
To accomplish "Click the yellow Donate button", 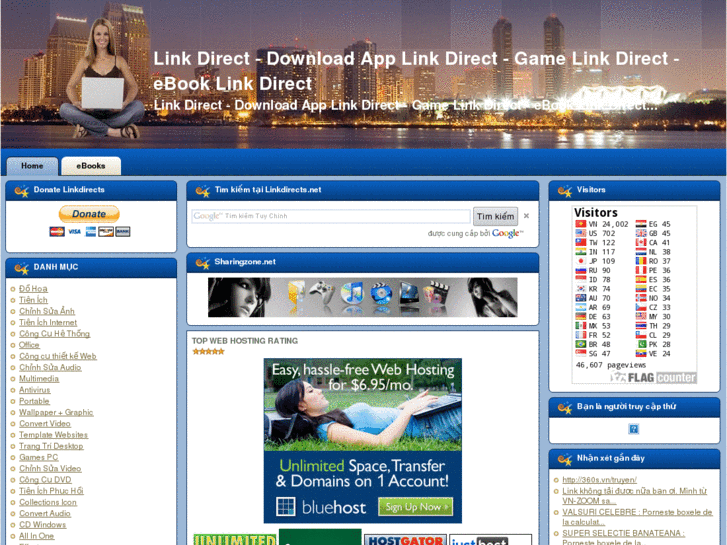I will [x=89, y=214].
